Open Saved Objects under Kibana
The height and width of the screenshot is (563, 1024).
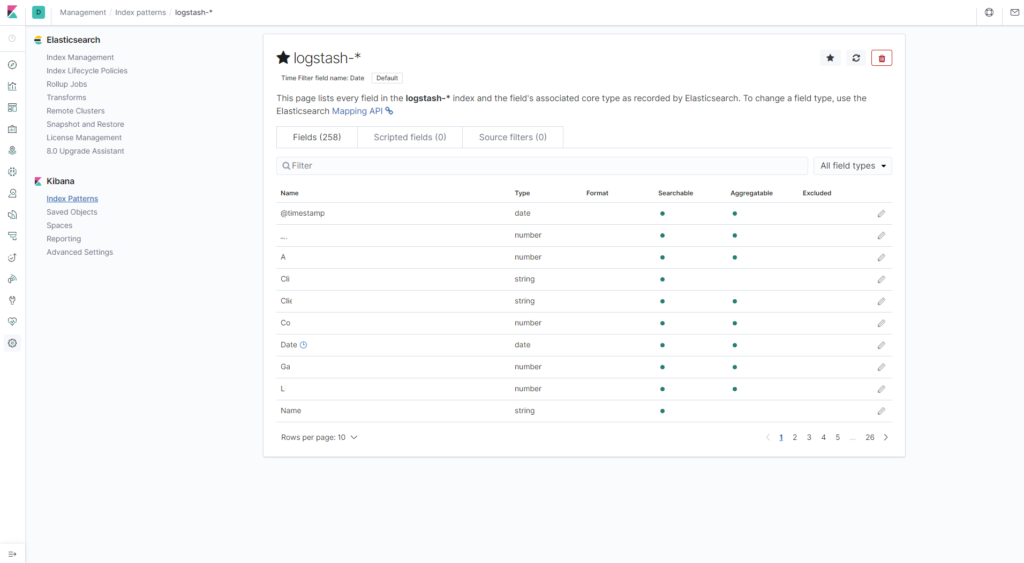coord(71,212)
